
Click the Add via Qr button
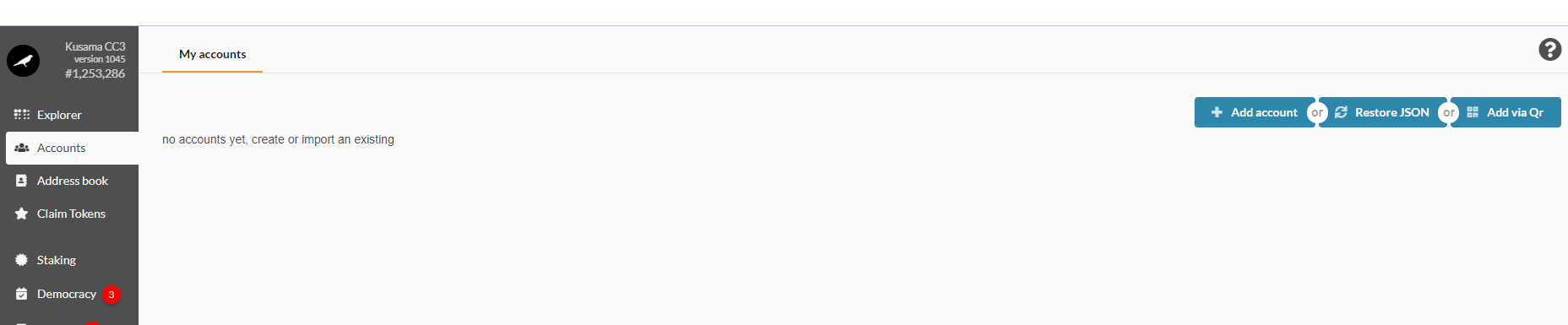(1506, 112)
